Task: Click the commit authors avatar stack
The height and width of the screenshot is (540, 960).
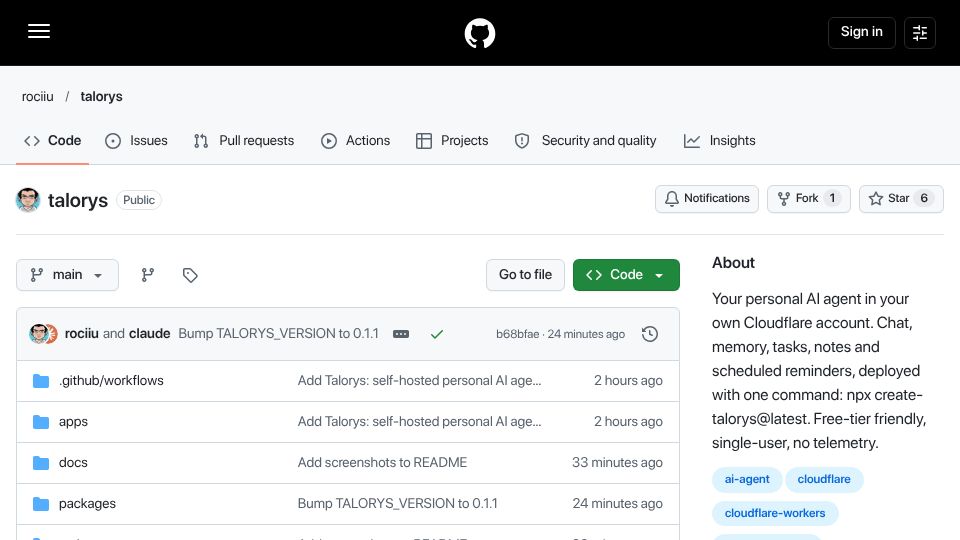Action: (43, 334)
